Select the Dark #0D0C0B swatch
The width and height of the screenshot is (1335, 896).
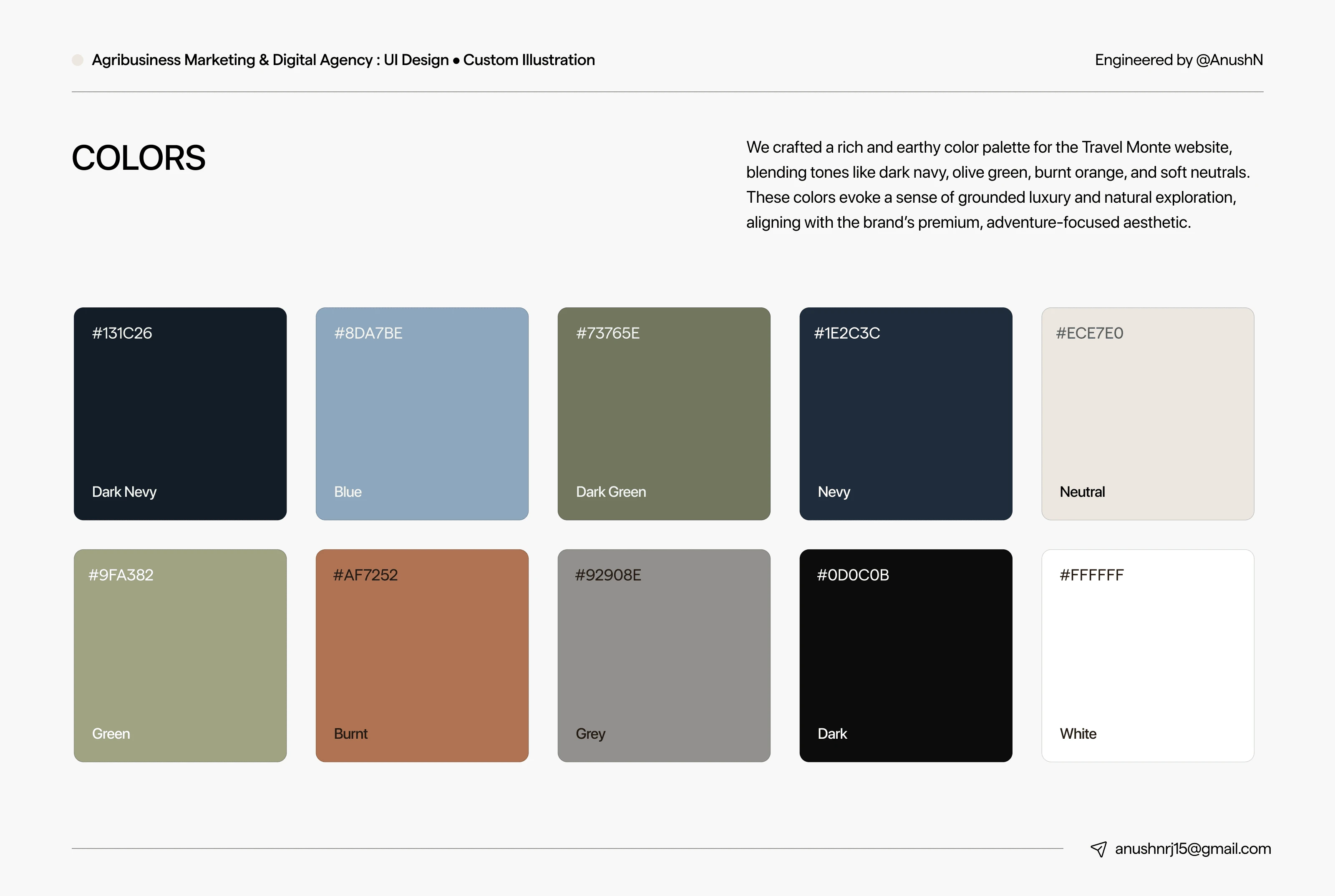tap(906, 655)
